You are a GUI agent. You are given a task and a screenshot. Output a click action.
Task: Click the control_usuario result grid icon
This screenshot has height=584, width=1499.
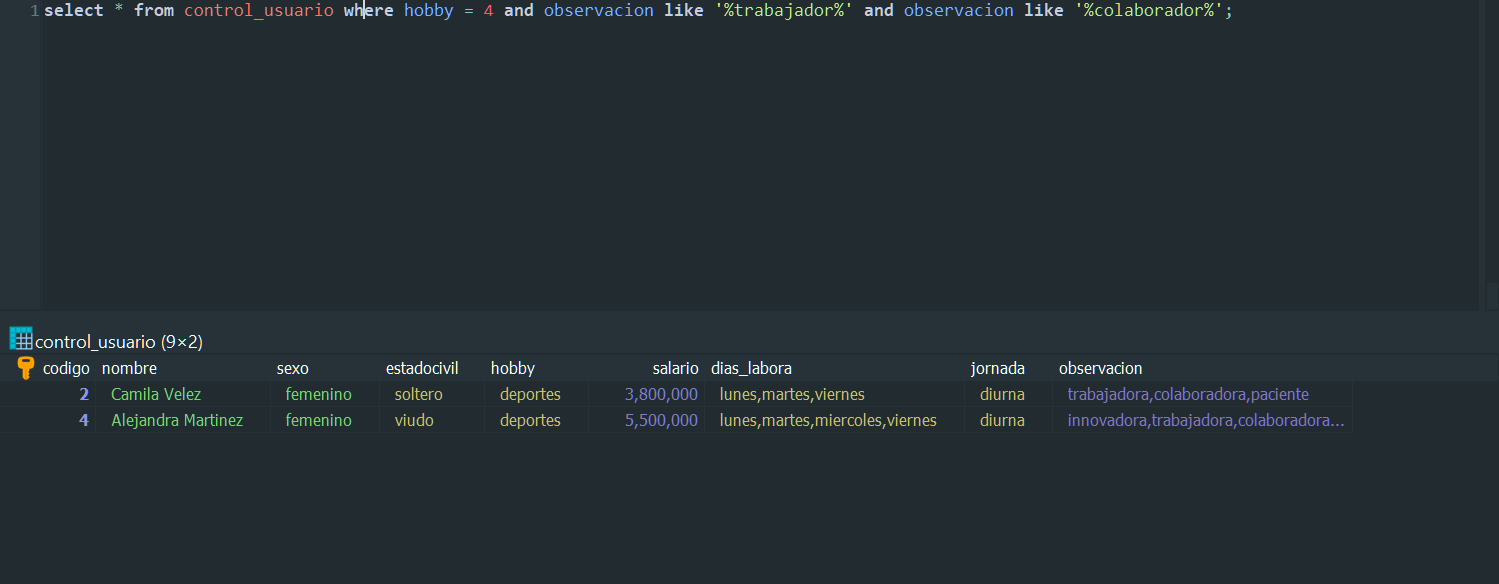pyautogui.click(x=21, y=338)
